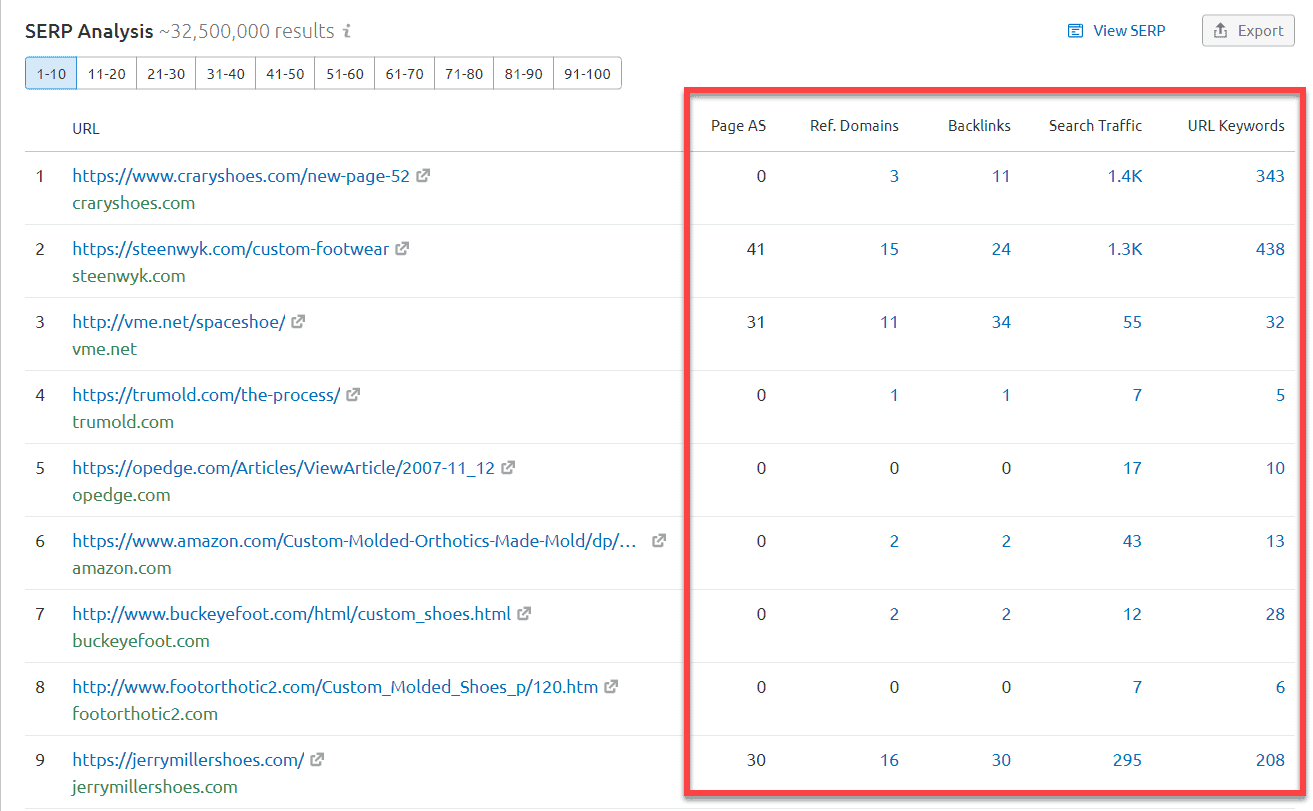The width and height of the screenshot is (1313, 811).
Task: Click the Page AS column header
Action: tap(738, 126)
